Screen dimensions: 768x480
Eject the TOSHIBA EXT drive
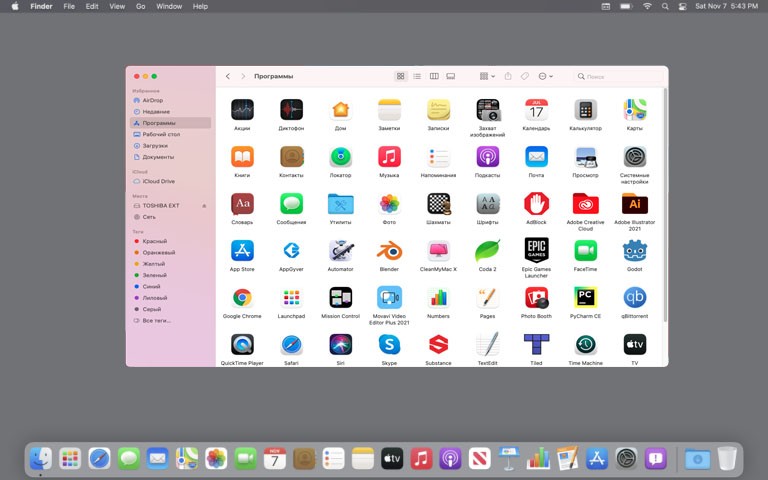pyautogui.click(x=204, y=206)
